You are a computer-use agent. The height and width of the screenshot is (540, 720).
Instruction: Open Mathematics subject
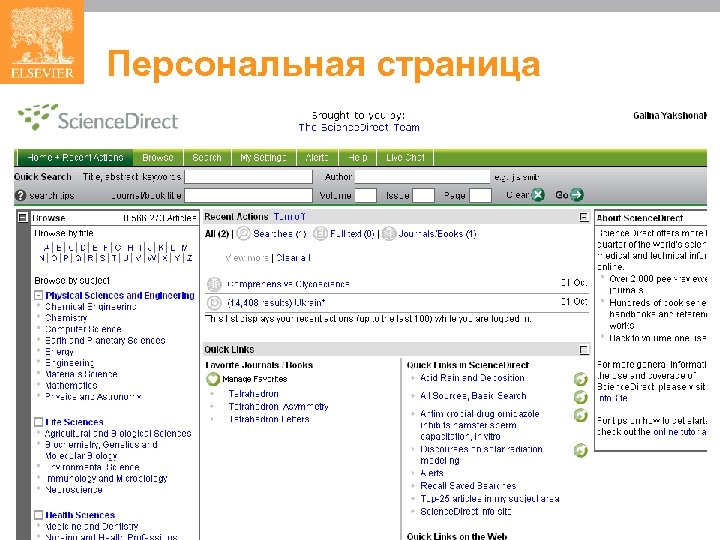click(71, 386)
